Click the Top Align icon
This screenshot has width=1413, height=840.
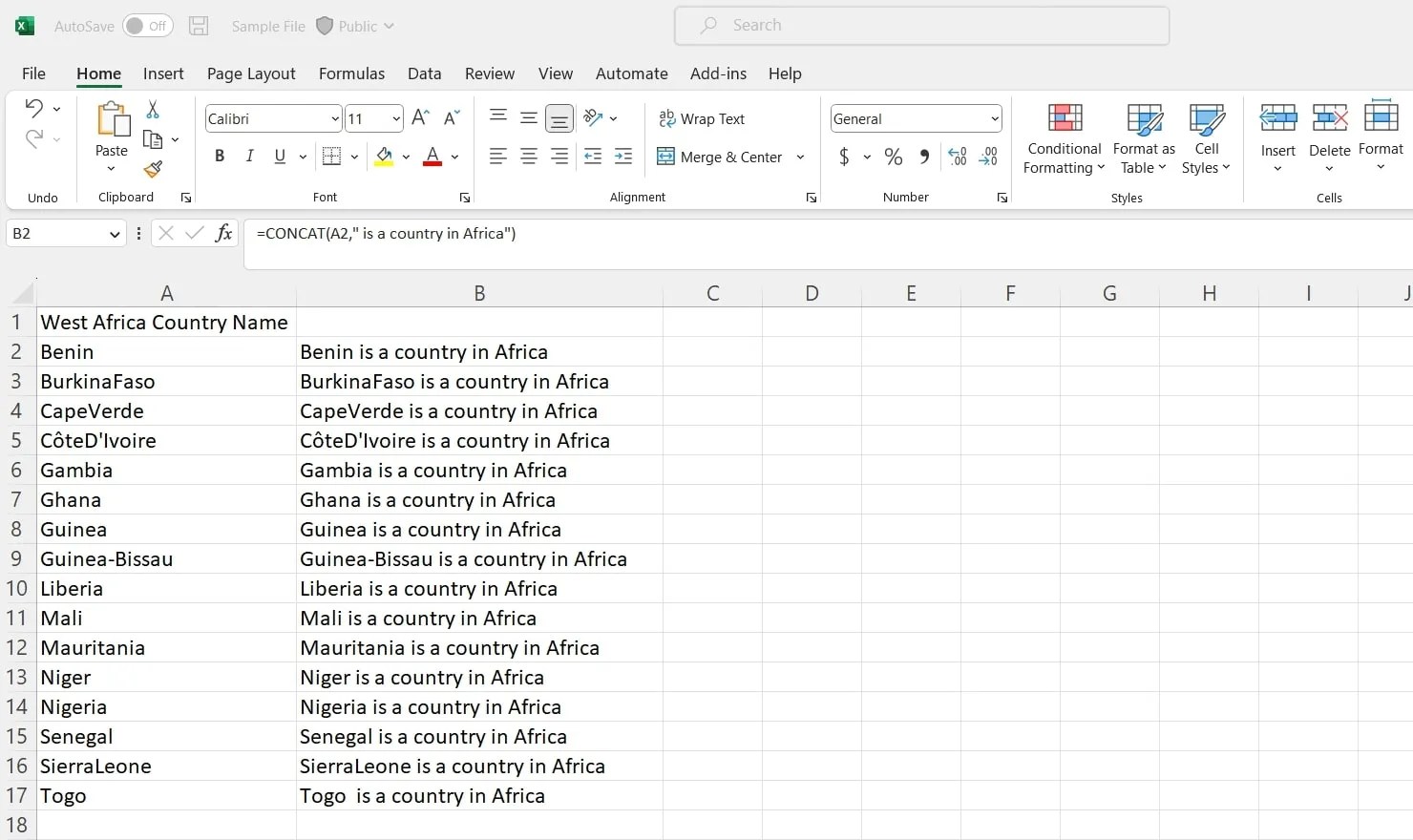click(497, 117)
